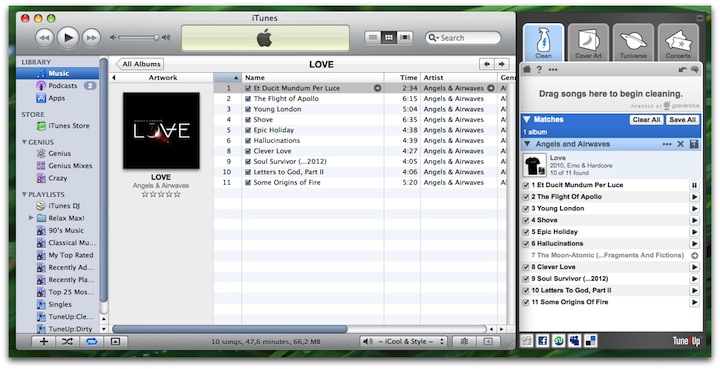Image resolution: width=720 pixels, height=369 pixels.
Task: Click the Delicious share icon
Action: pyautogui.click(x=591, y=341)
